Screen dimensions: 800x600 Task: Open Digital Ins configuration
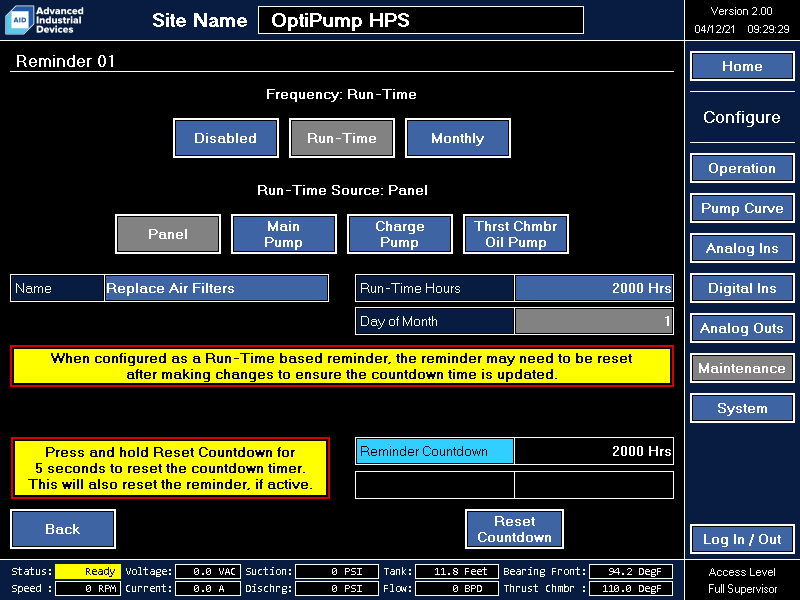(x=742, y=288)
